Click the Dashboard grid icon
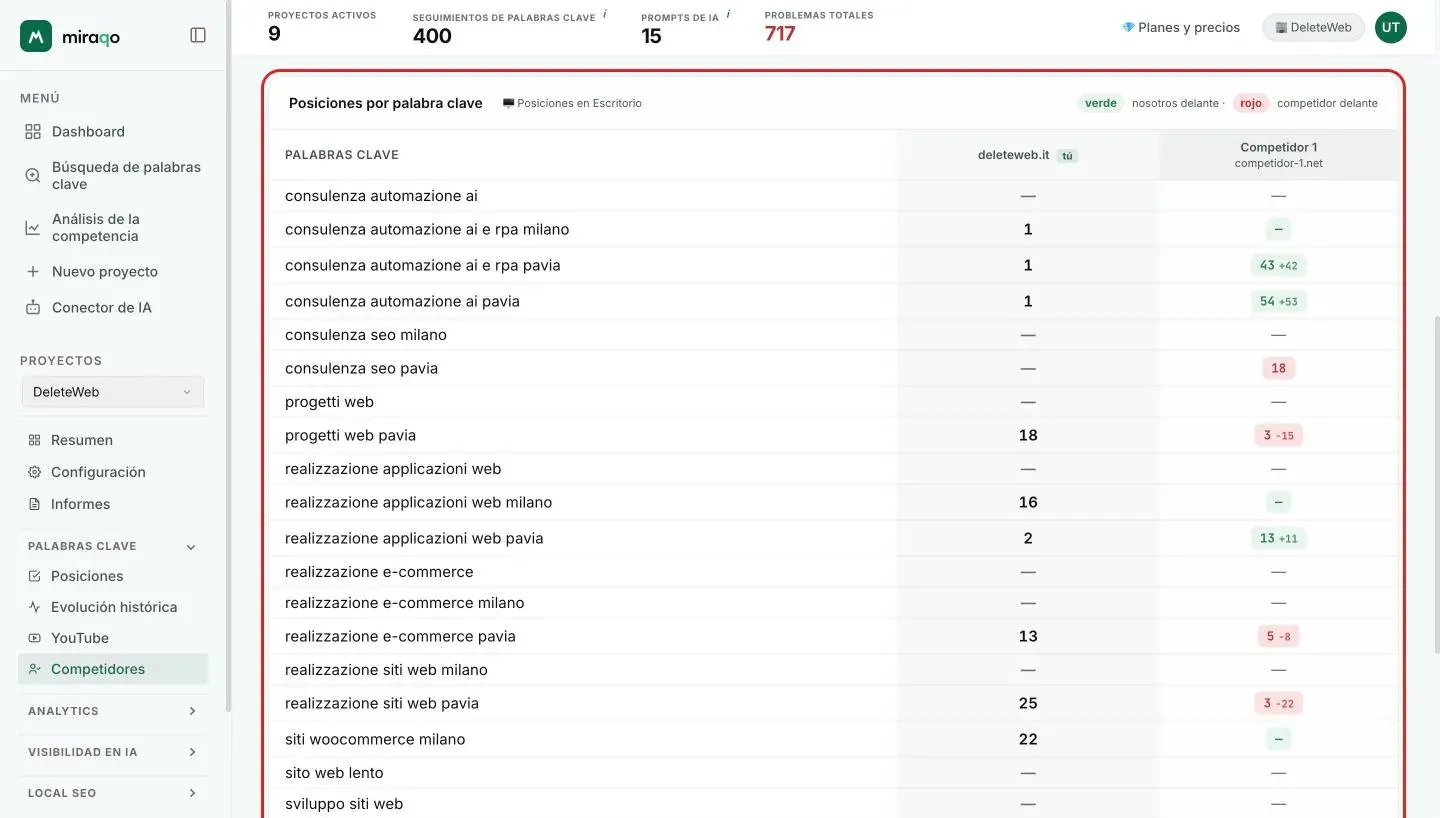The image size is (1440, 818). point(33,132)
